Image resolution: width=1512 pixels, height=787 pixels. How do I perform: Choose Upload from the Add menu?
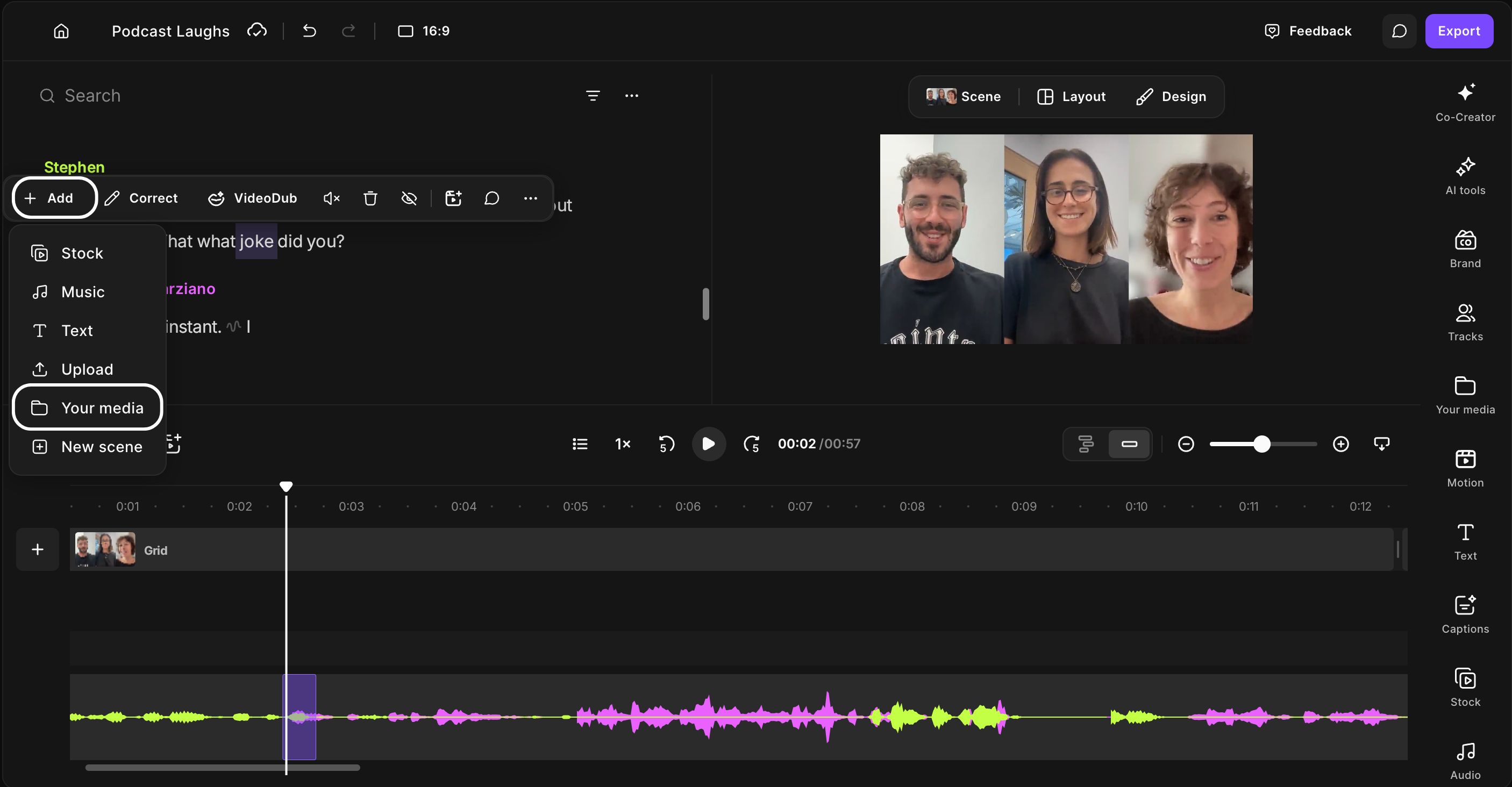point(88,370)
